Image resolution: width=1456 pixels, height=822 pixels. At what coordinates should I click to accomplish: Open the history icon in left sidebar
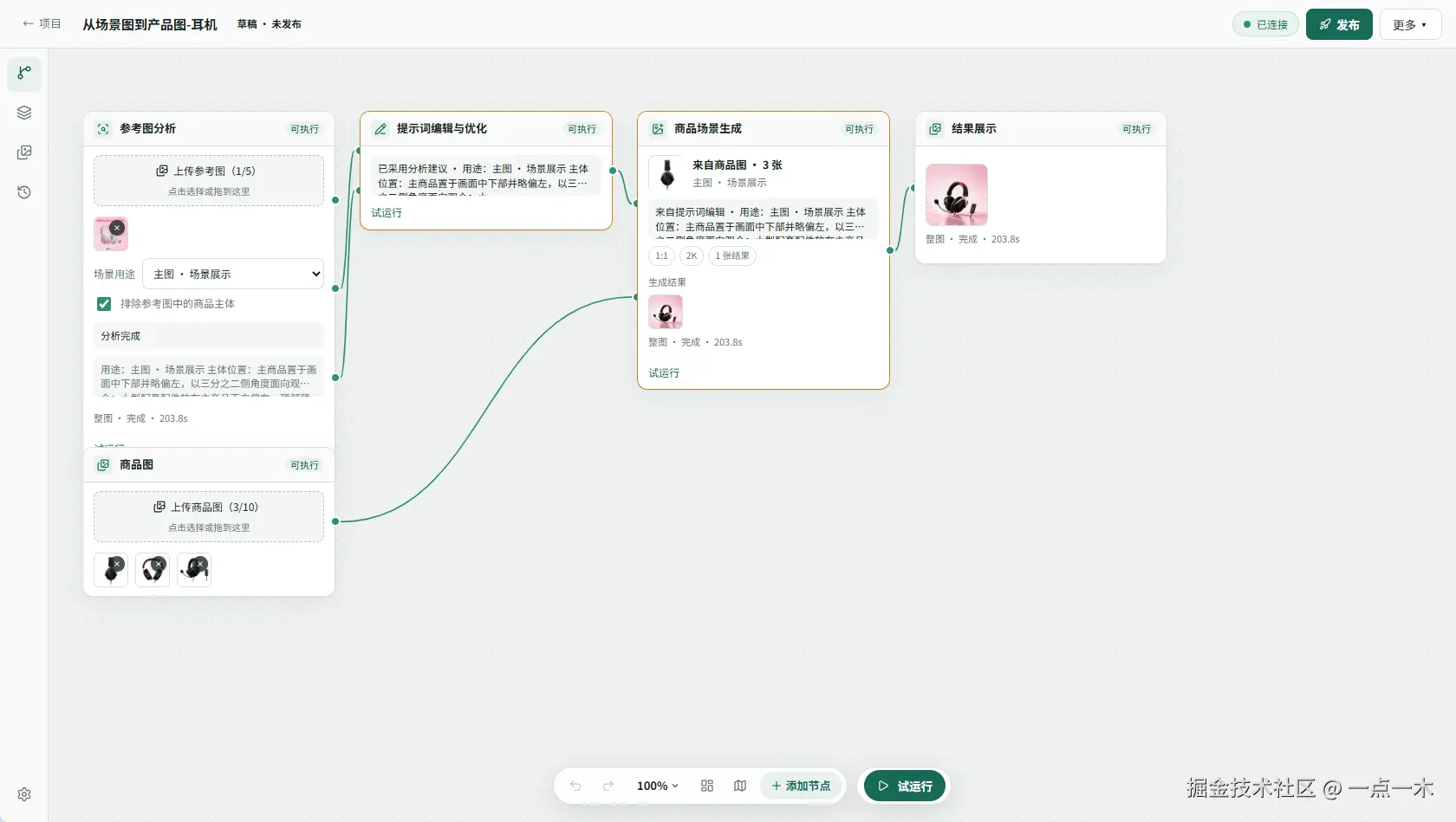(x=24, y=192)
